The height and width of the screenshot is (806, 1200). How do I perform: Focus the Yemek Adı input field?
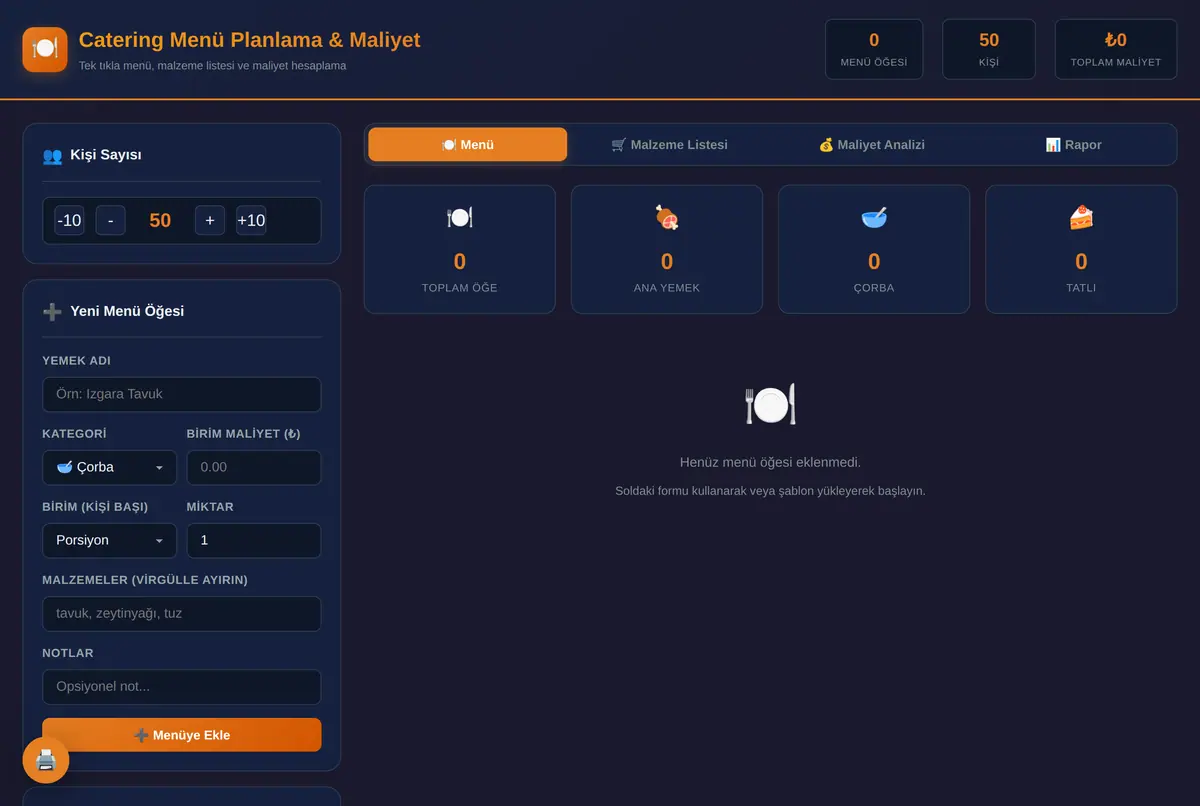[x=182, y=394]
